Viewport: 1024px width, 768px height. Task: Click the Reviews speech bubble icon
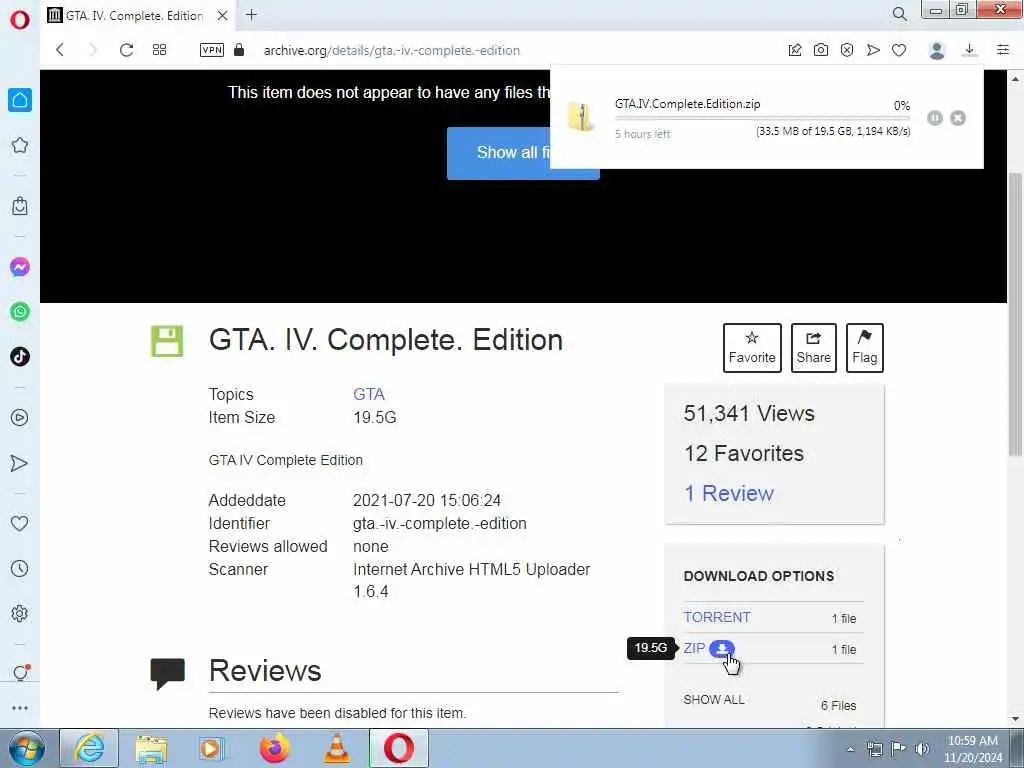click(168, 674)
